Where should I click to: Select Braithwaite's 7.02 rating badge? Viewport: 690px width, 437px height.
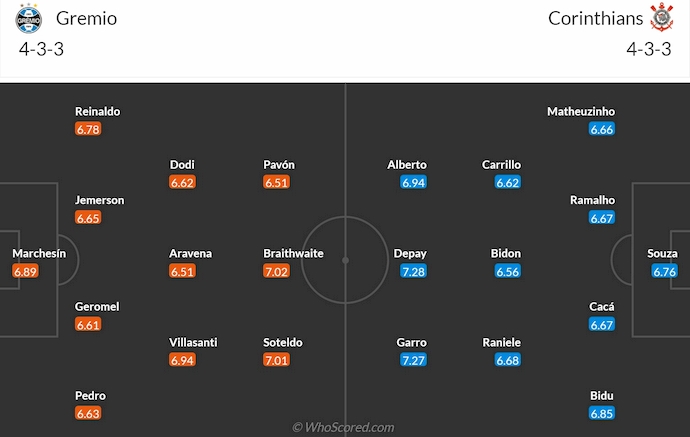click(276, 271)
